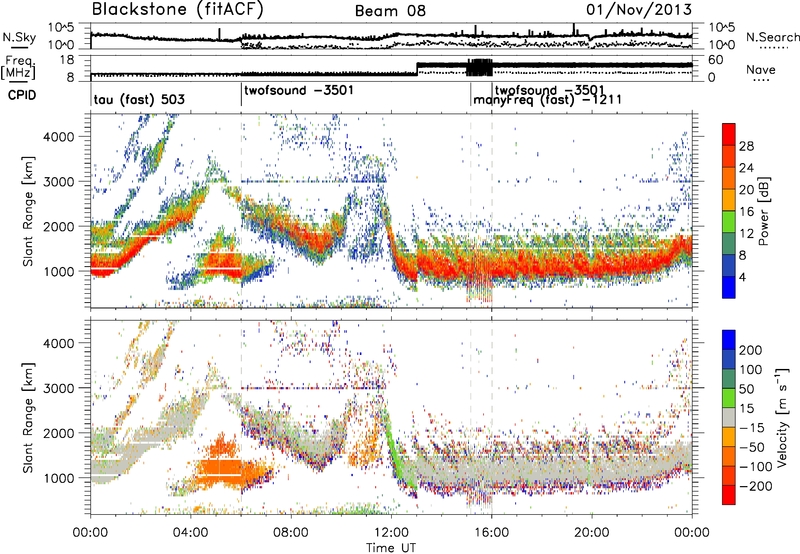800x554 pixels.
Task: Click the date label '01/Nov/2013'
Action: pos(639,10)
